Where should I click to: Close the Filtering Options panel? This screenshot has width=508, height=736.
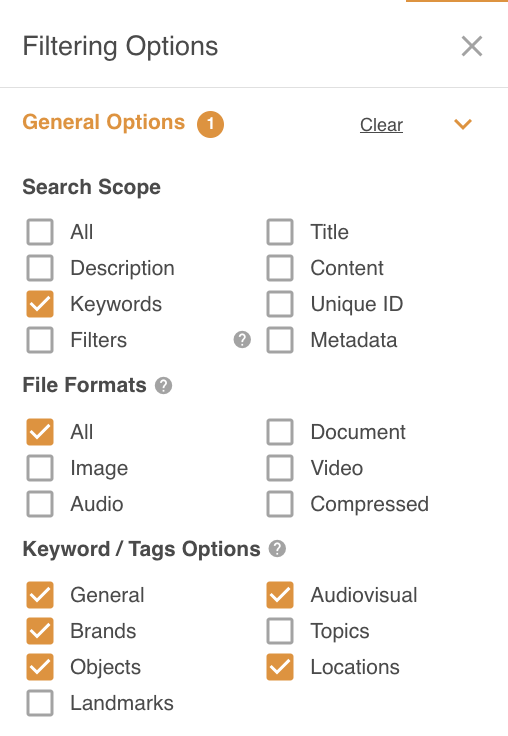[472, 46]
